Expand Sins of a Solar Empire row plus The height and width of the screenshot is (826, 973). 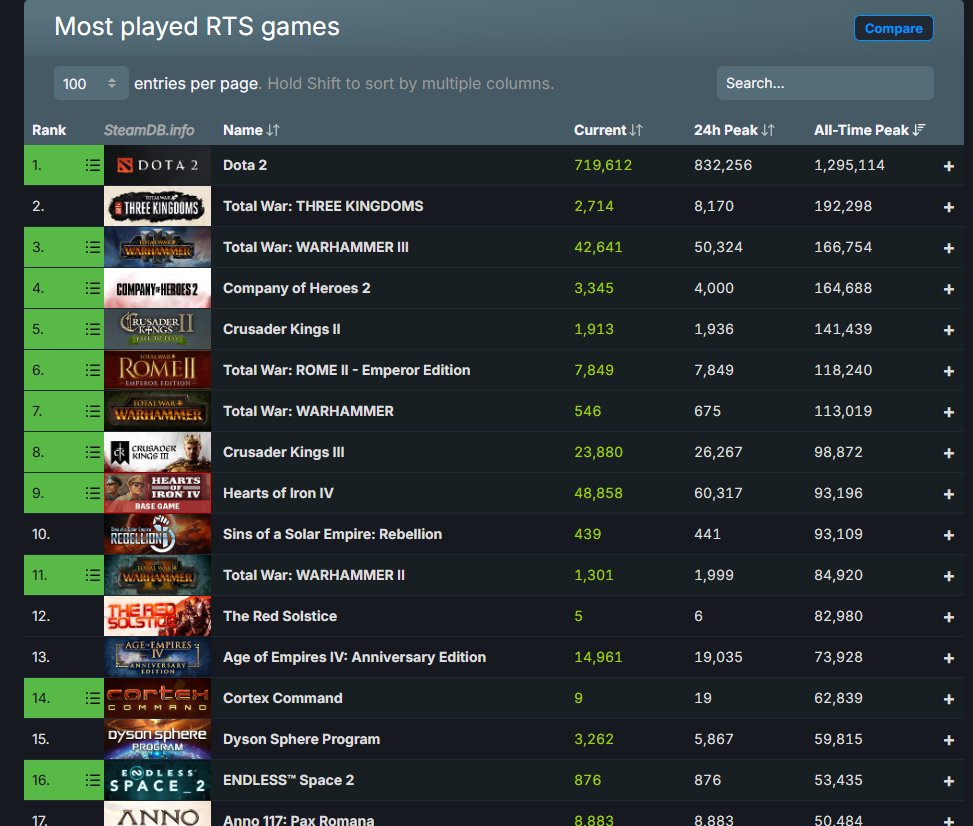pyautogui.click(x=948, y=534)
